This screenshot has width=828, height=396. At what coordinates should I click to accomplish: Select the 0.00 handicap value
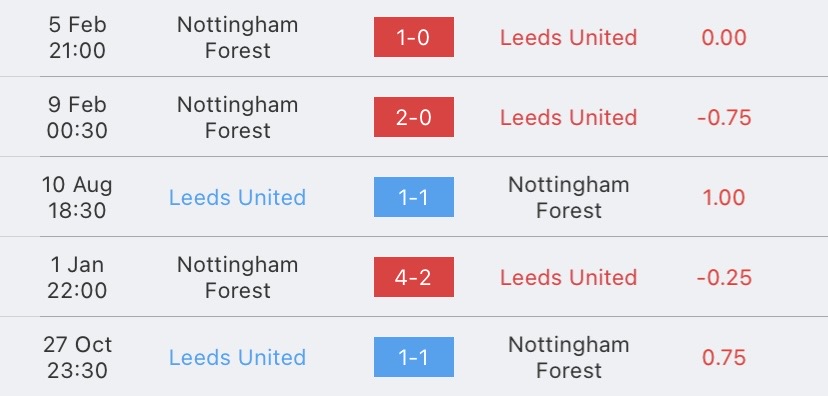[x=723, y=37]
